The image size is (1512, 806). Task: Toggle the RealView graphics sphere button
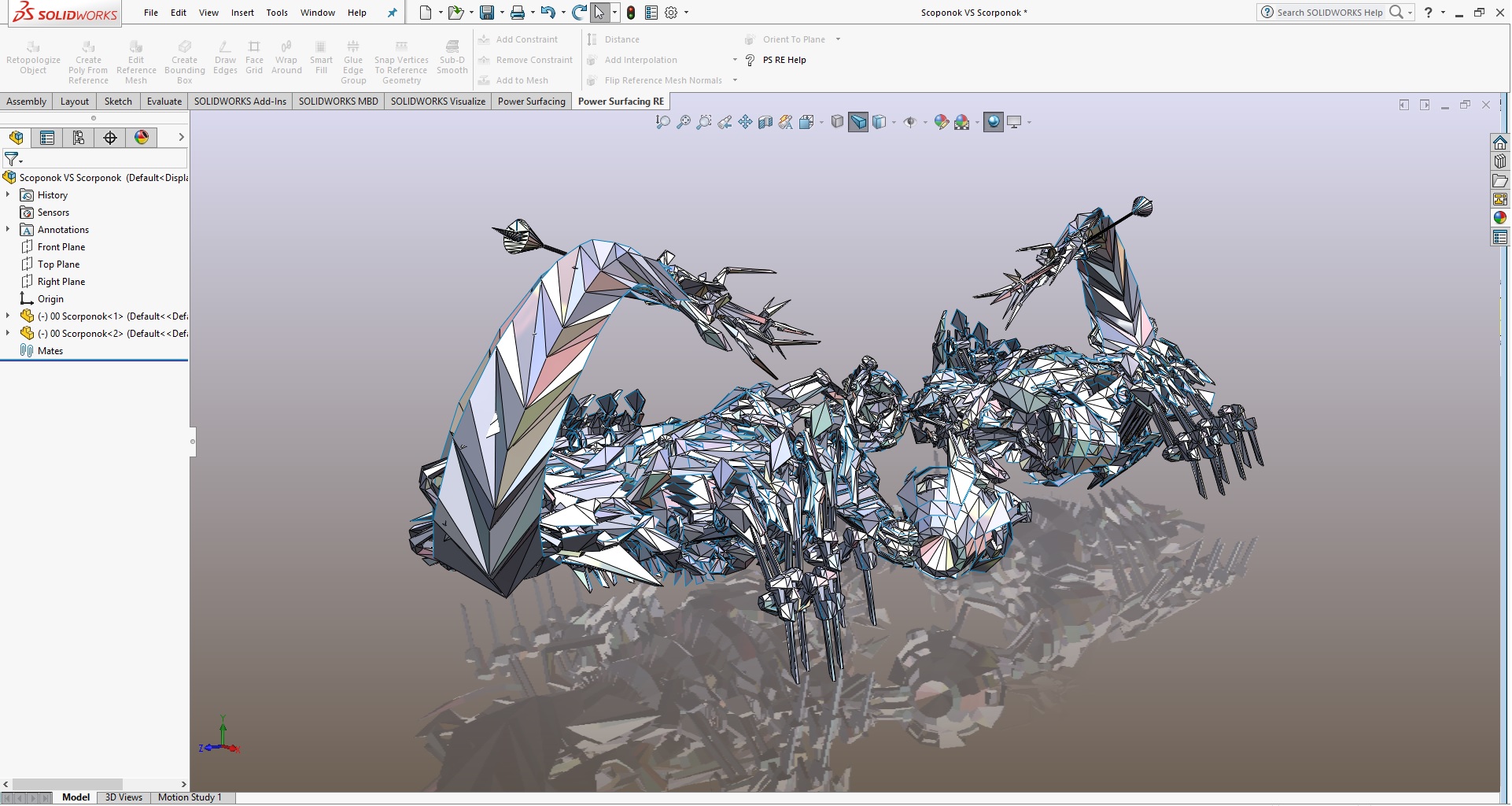[994, 122]
